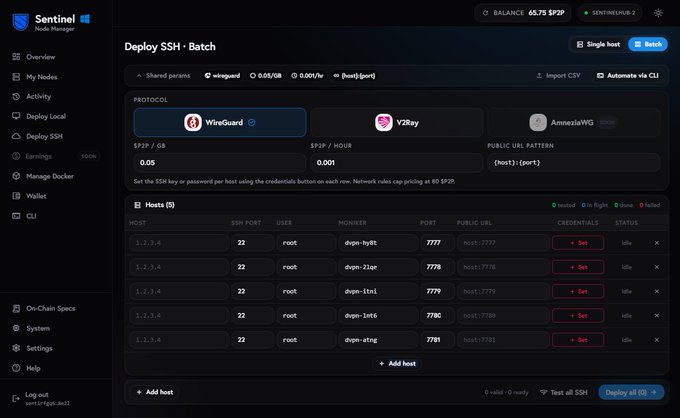Click the SENTINELHUB-2 status indicator
The height and width of the screenshot is (418, 680).
(610, 13)
